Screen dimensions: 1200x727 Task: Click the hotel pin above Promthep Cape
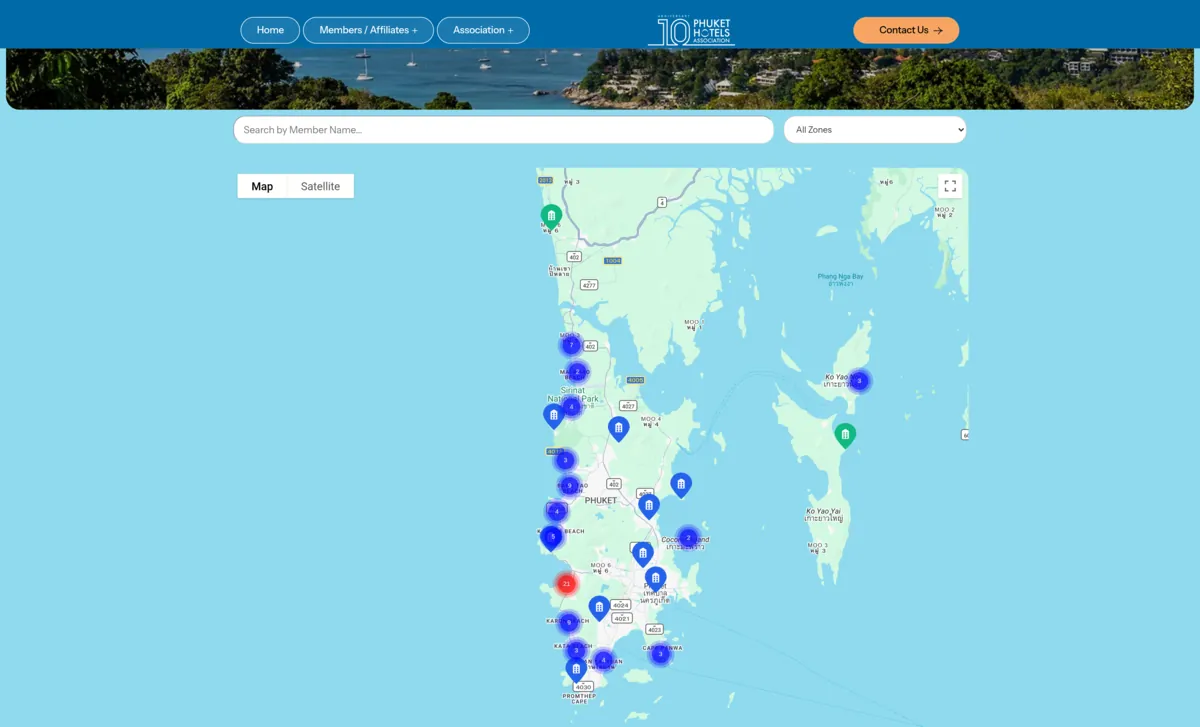tap(576, 669)
